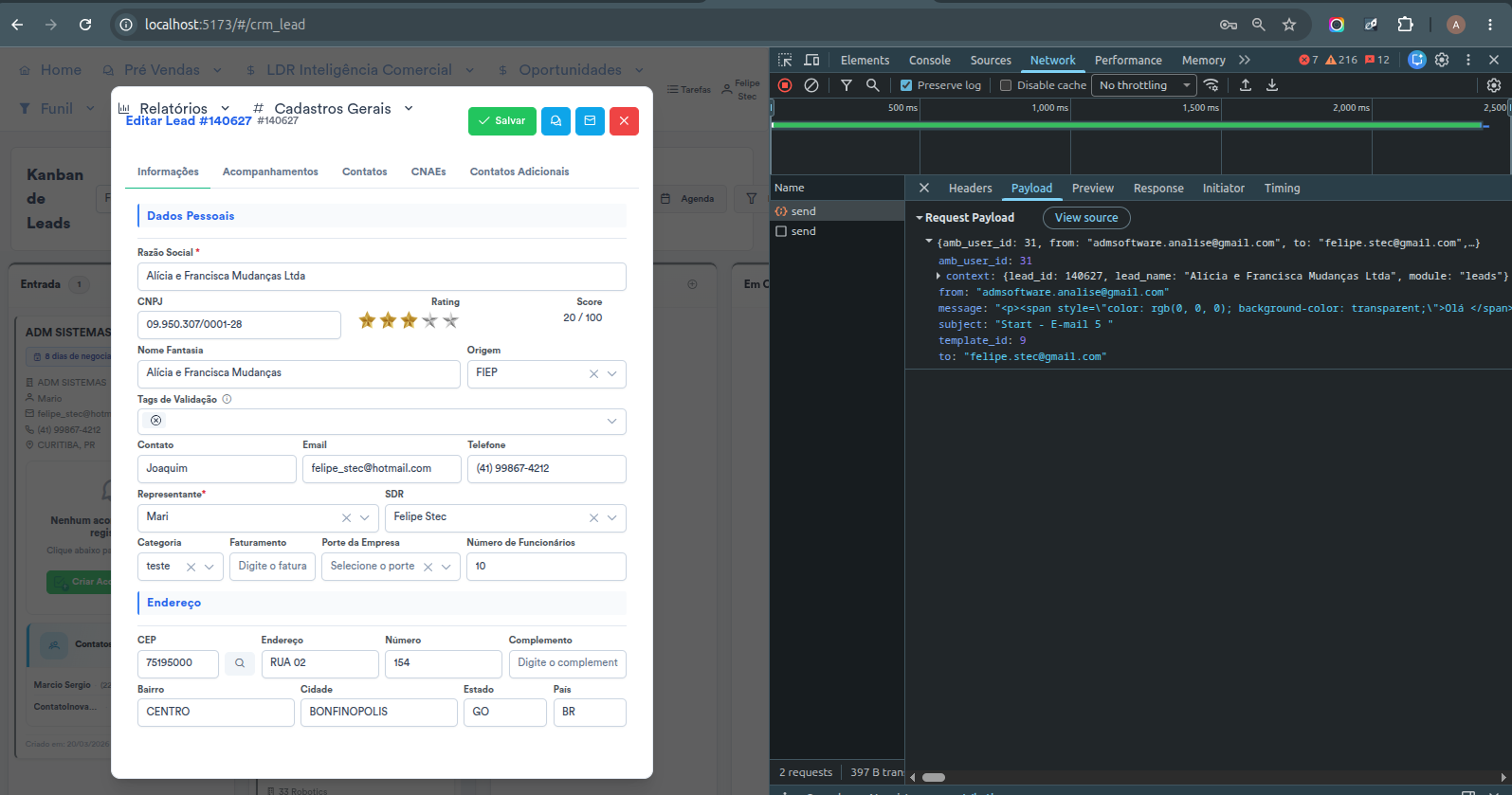Click the green Salvar button
Viewport: 1512px width, 795px height.
pyautogui.click(x=501, y=121)
